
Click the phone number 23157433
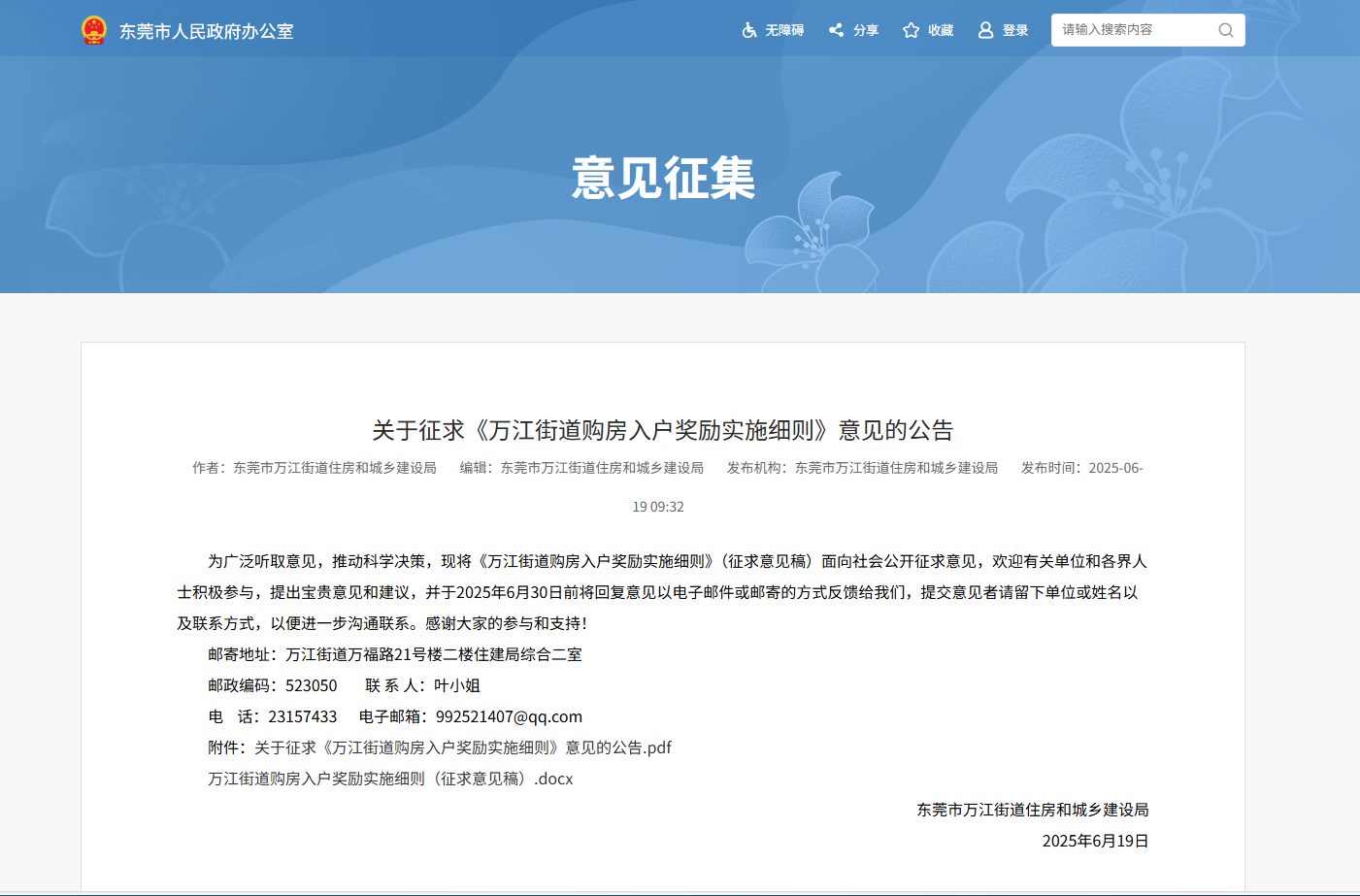coord(303,716)
